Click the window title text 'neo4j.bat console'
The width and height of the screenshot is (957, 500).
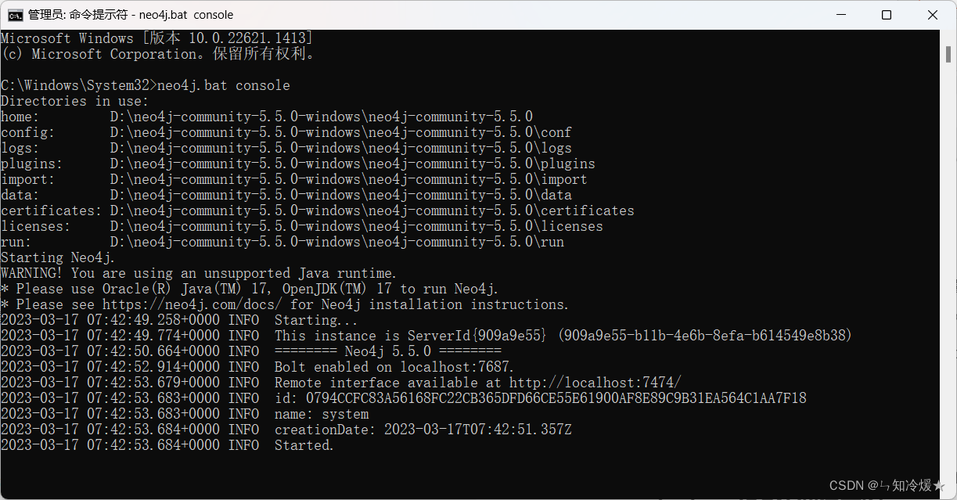pyautogui.click(x=186, y=15)
